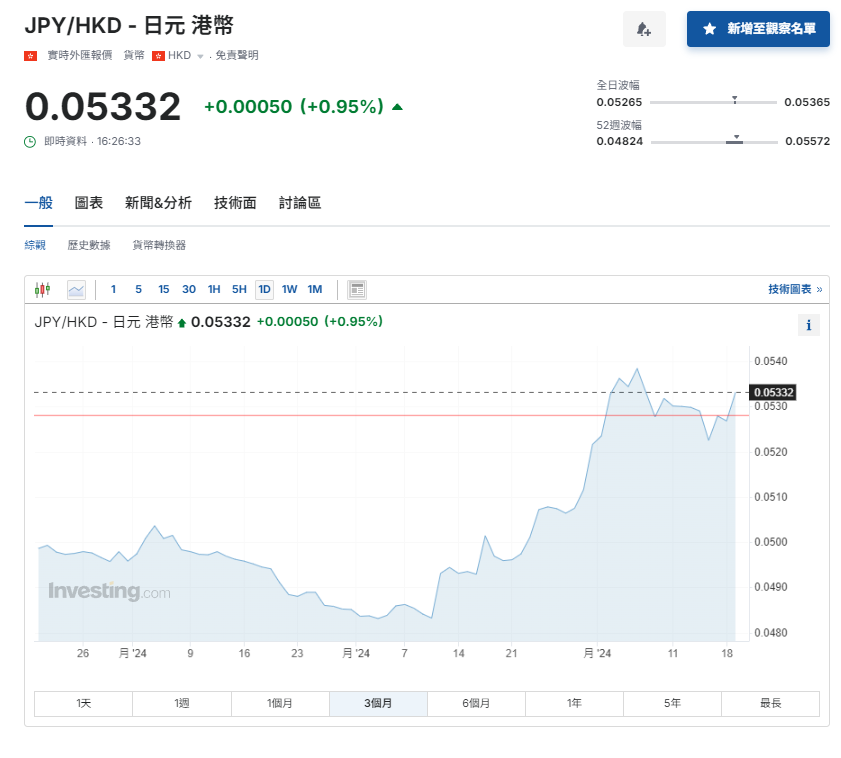841x758 pixels.
Task: Select the 最長 time range
Action: (770, 703)
